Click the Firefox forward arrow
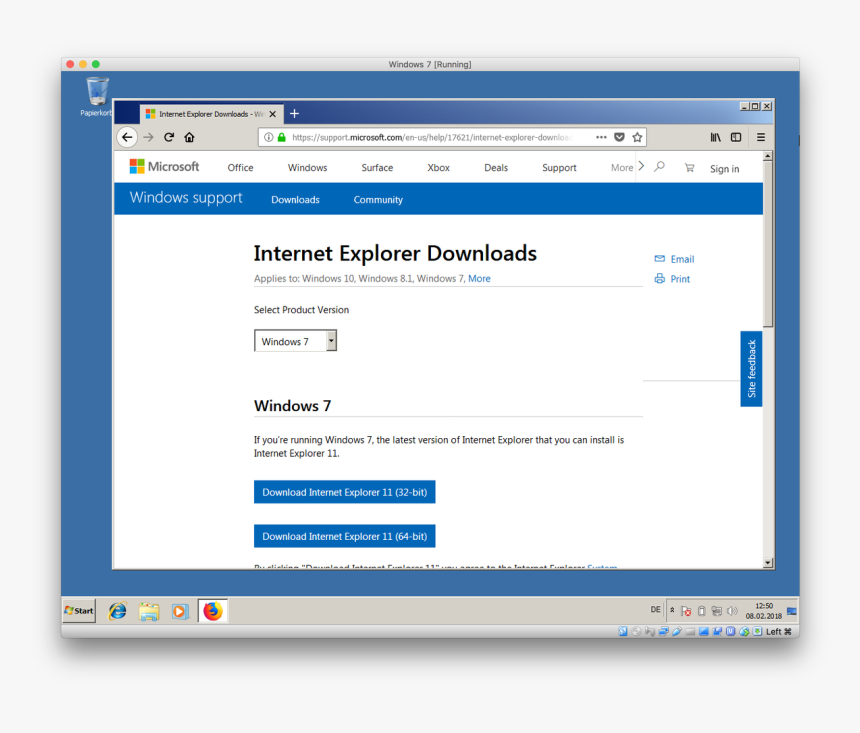 coord(148,137)
